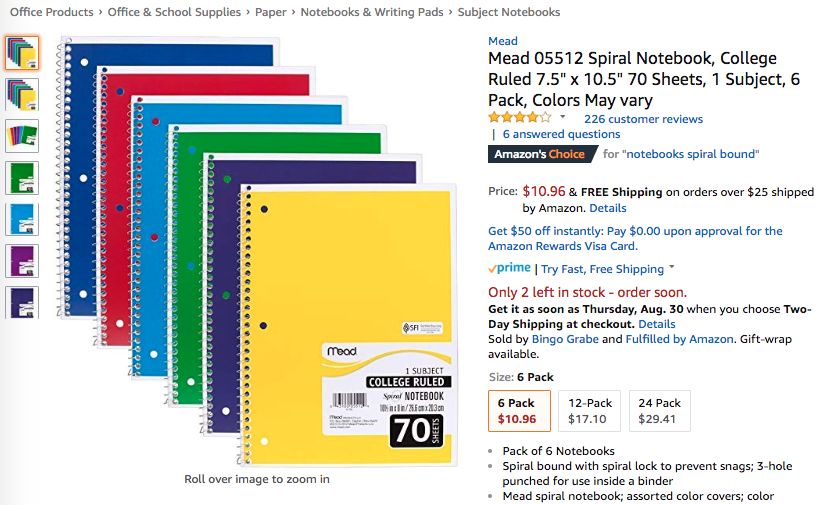Image resolution: width=825 pixels, height=505 pixels.
Task: Expand the star rating dropdown arrow
Action: coord(563,118)
